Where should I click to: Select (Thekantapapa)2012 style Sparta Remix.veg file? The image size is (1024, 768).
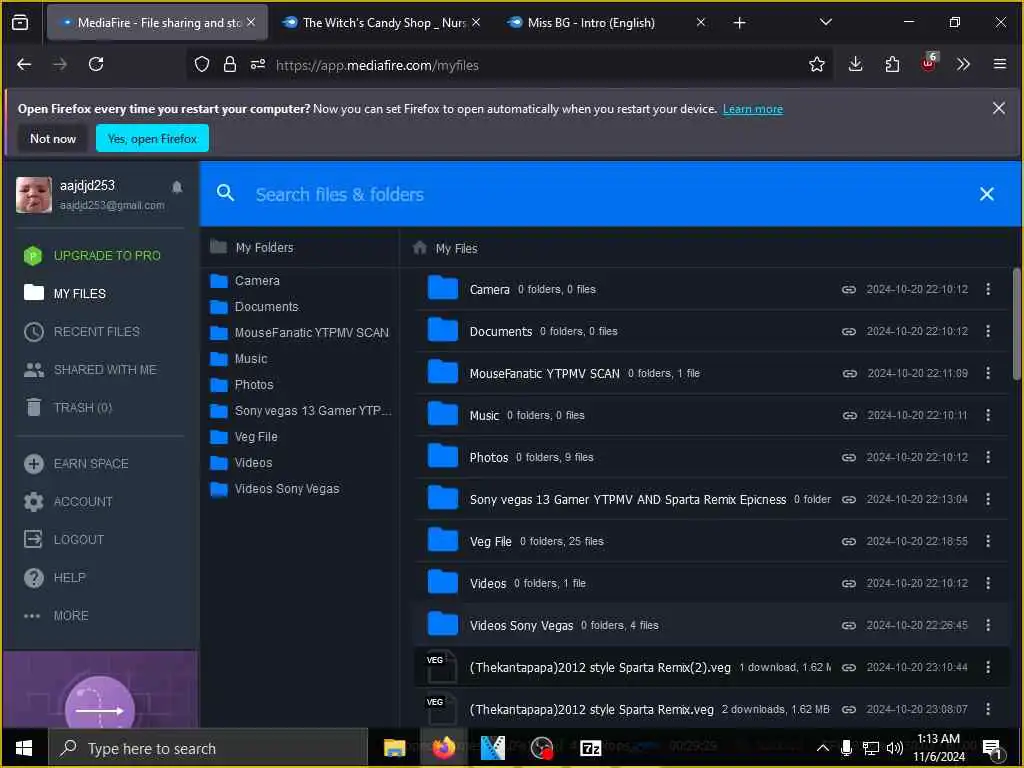coord(711,709)
